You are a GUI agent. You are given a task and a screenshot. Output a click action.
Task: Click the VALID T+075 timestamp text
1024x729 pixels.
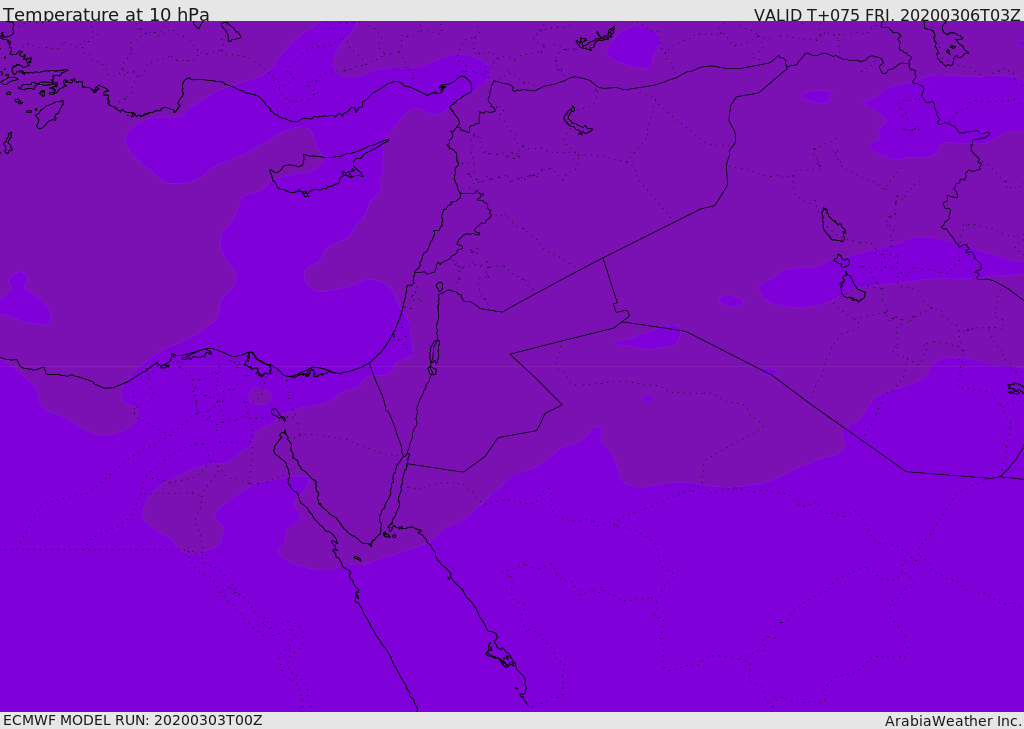point(887,14)
